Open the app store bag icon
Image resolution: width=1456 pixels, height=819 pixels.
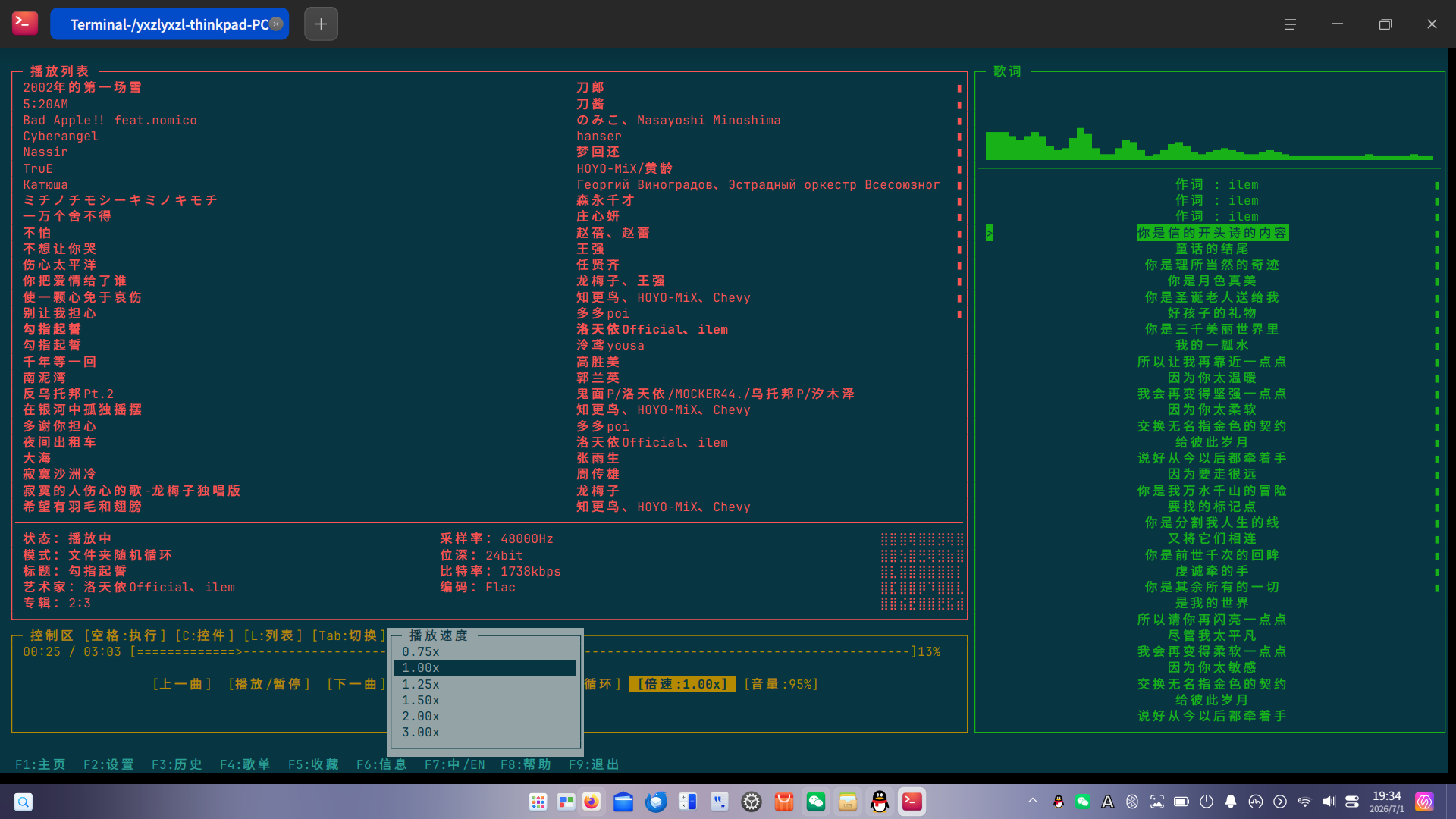[783, 802]
